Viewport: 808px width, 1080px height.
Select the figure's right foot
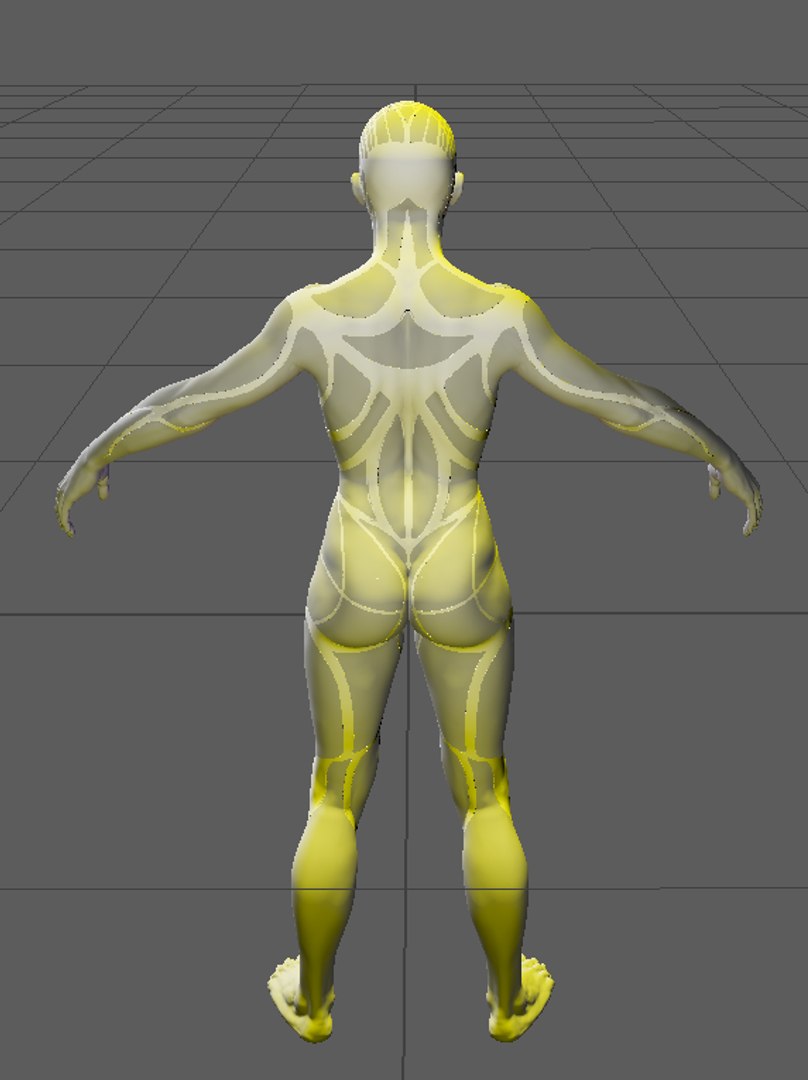[x=520, y=999]
